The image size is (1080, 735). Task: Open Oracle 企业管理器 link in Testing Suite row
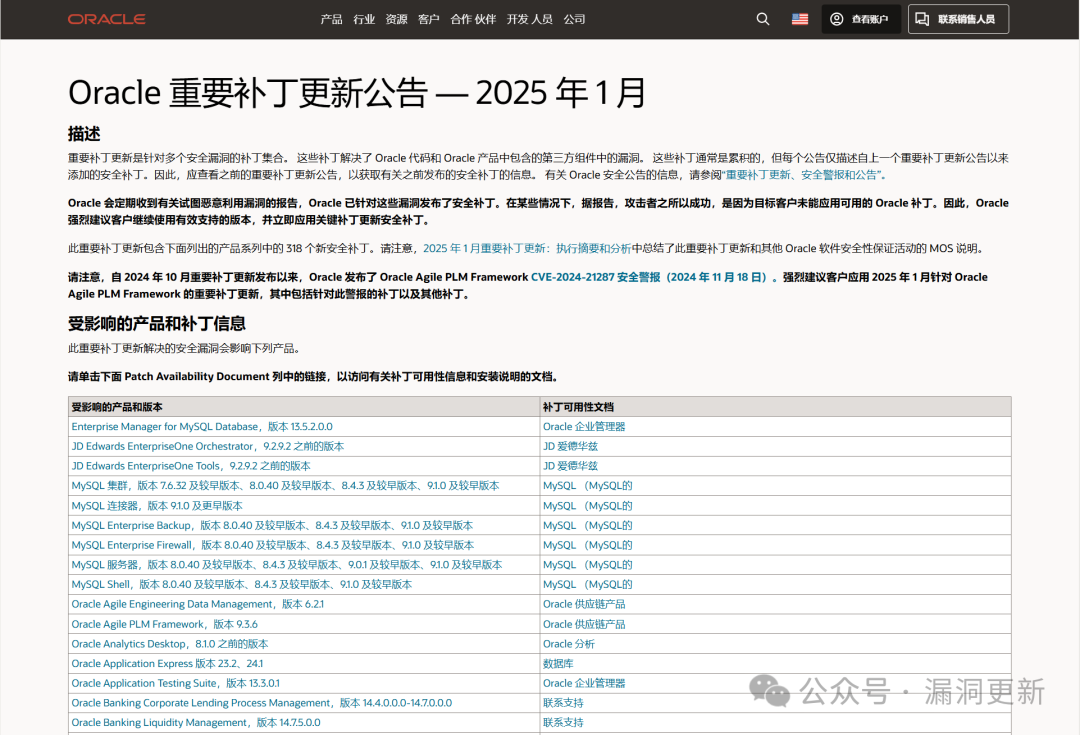[x=583, y=683]
